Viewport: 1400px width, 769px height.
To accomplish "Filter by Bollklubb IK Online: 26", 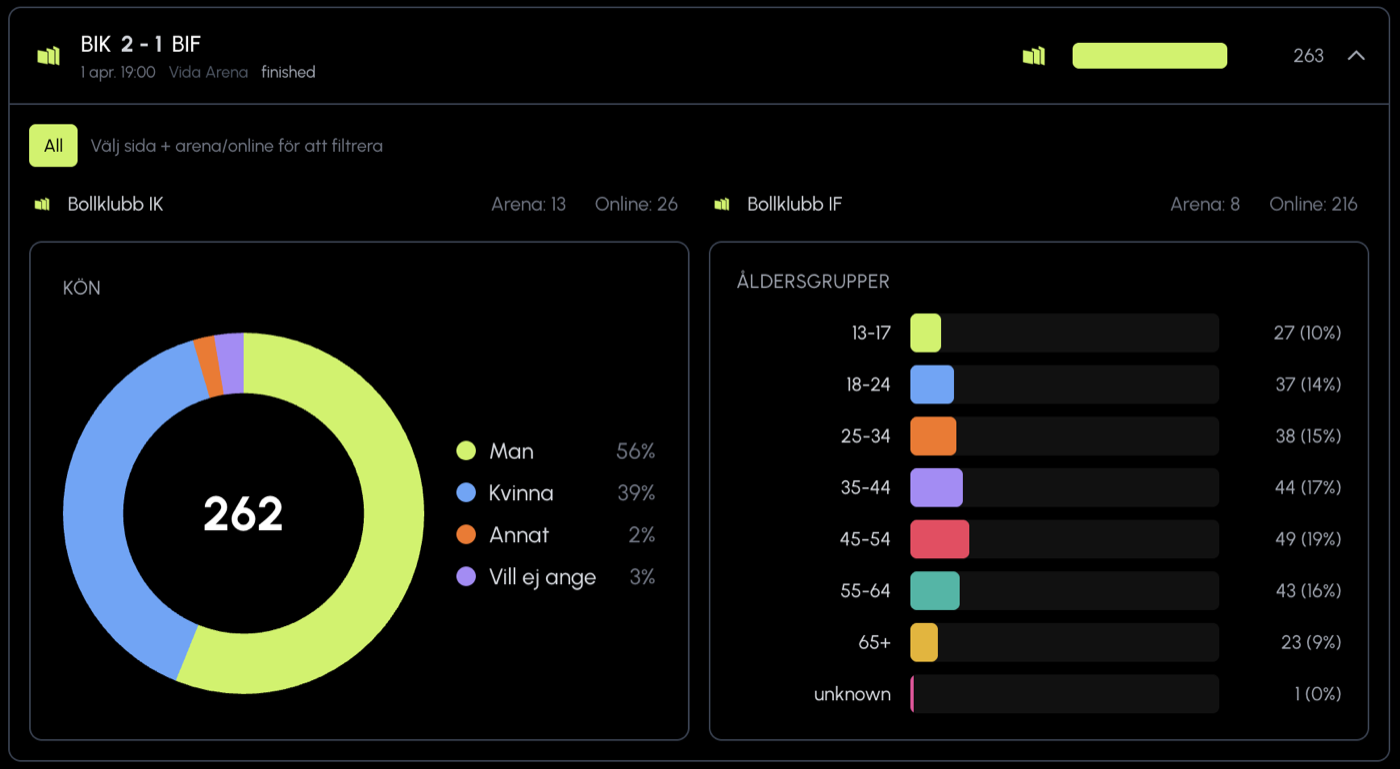I will click(x=636, y=204).
